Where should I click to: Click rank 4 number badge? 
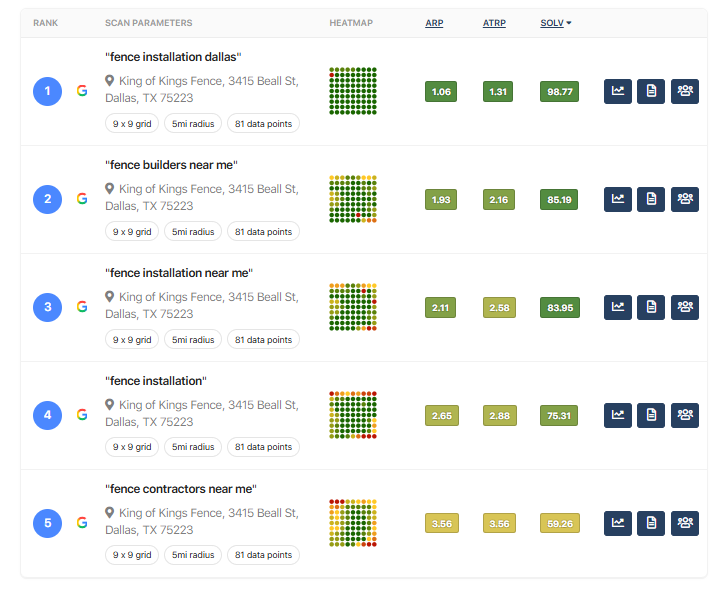(47, 415)
